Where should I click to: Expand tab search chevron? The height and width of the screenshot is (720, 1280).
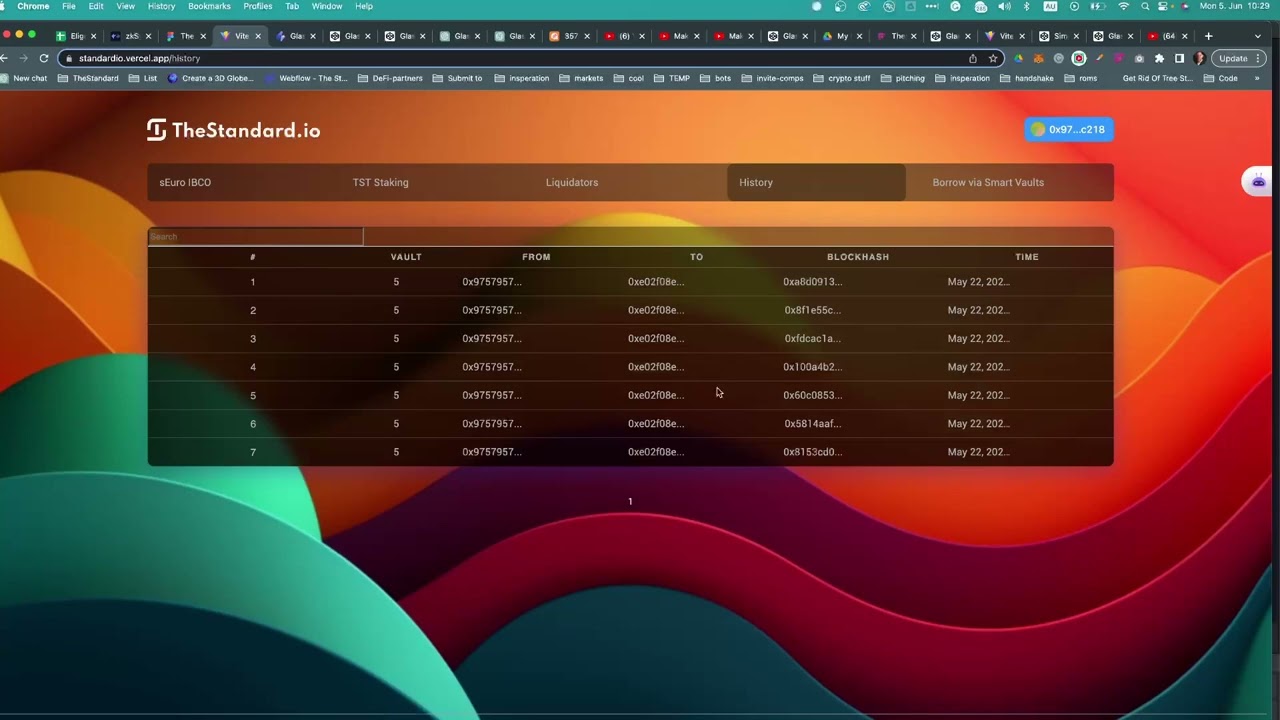point(1258,36)
